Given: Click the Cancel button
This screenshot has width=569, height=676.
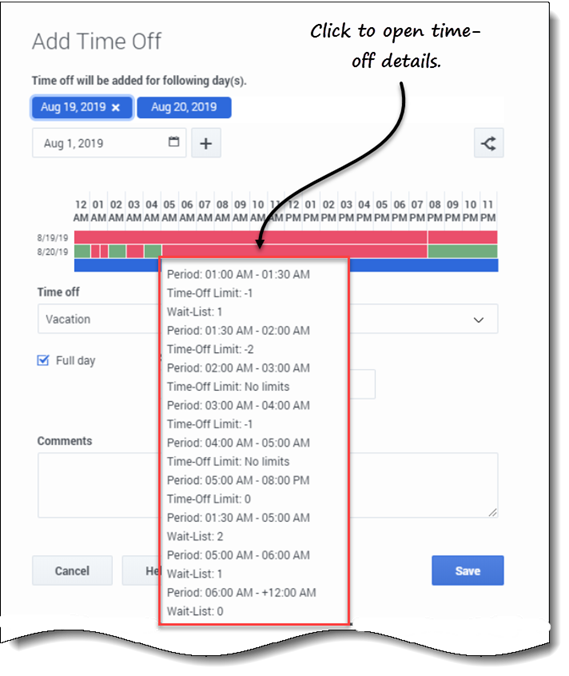Looking at the screenshot, I should click(x=72, y=570).
